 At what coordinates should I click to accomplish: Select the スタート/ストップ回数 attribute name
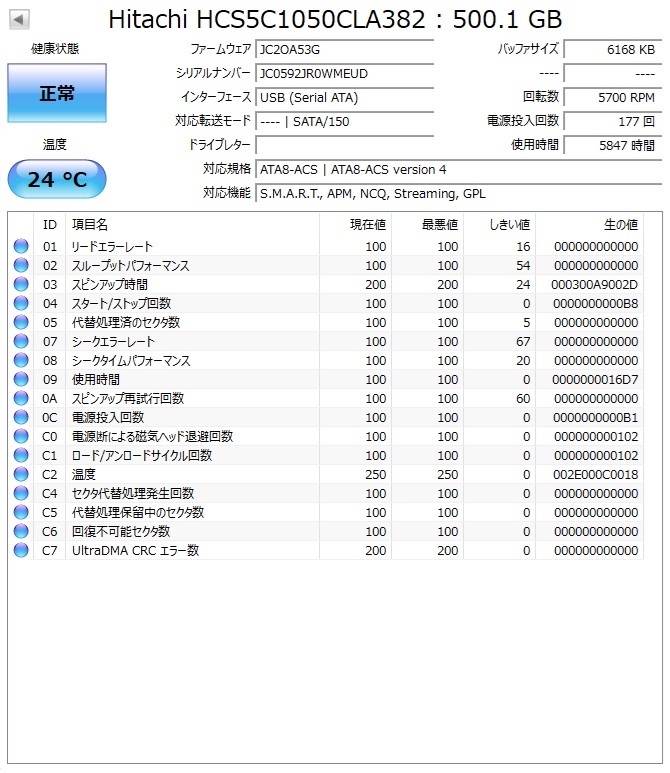tap(121, 304)
